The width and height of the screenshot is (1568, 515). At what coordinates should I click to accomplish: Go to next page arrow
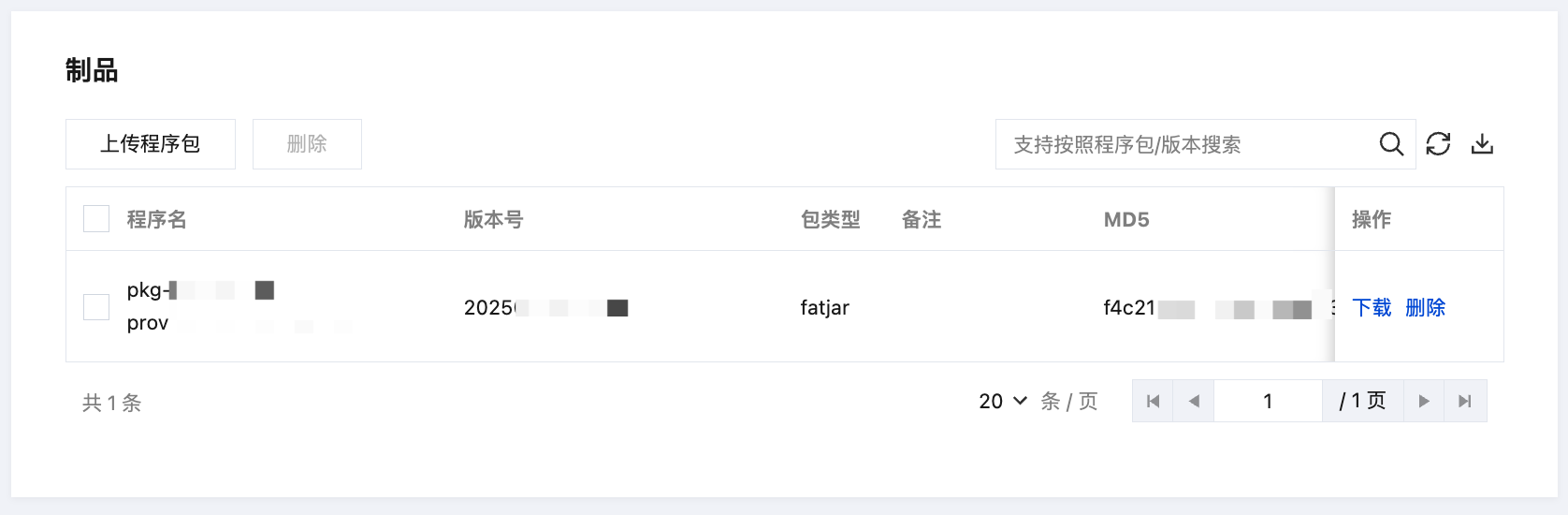pos(1424,401)
